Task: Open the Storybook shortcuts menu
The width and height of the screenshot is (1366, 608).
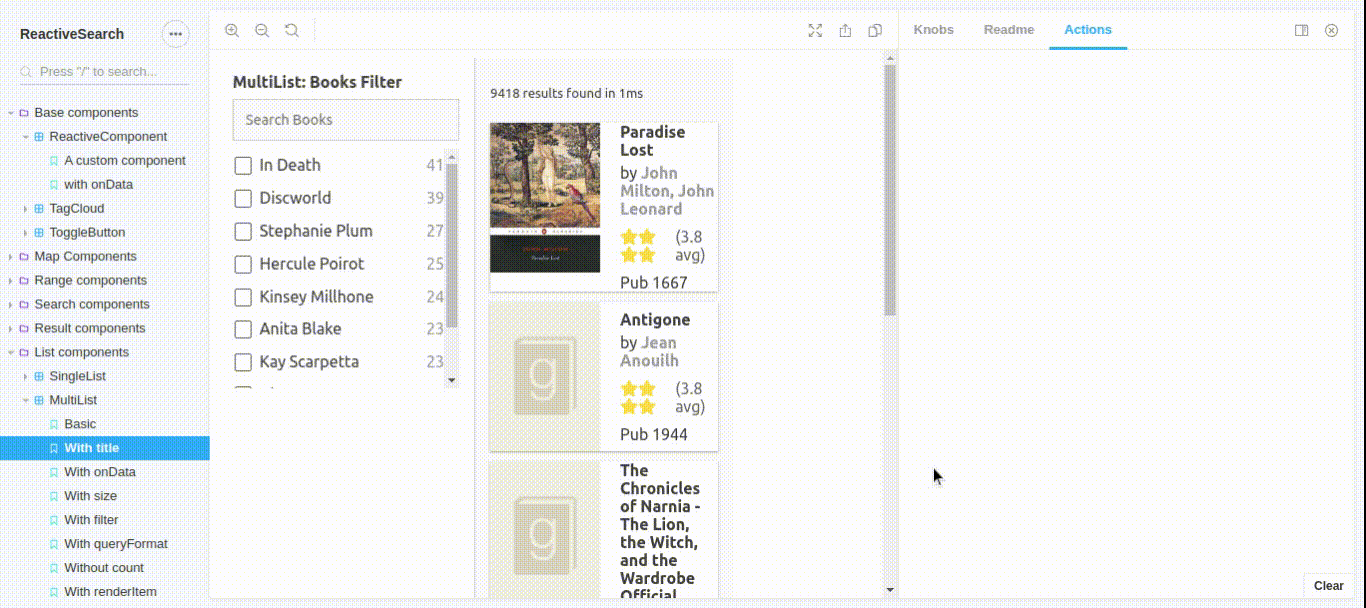Action: 176,33
